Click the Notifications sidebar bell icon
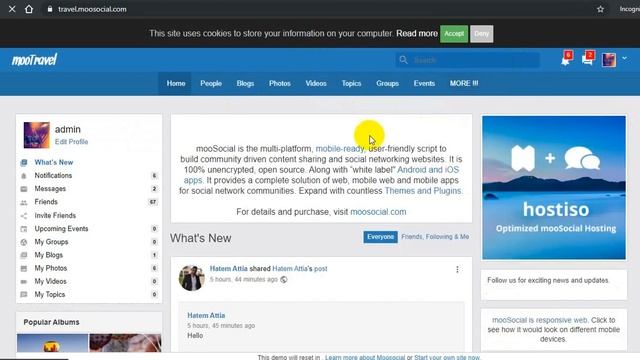Viewport: 640px width, 360px height. [24, 176]
